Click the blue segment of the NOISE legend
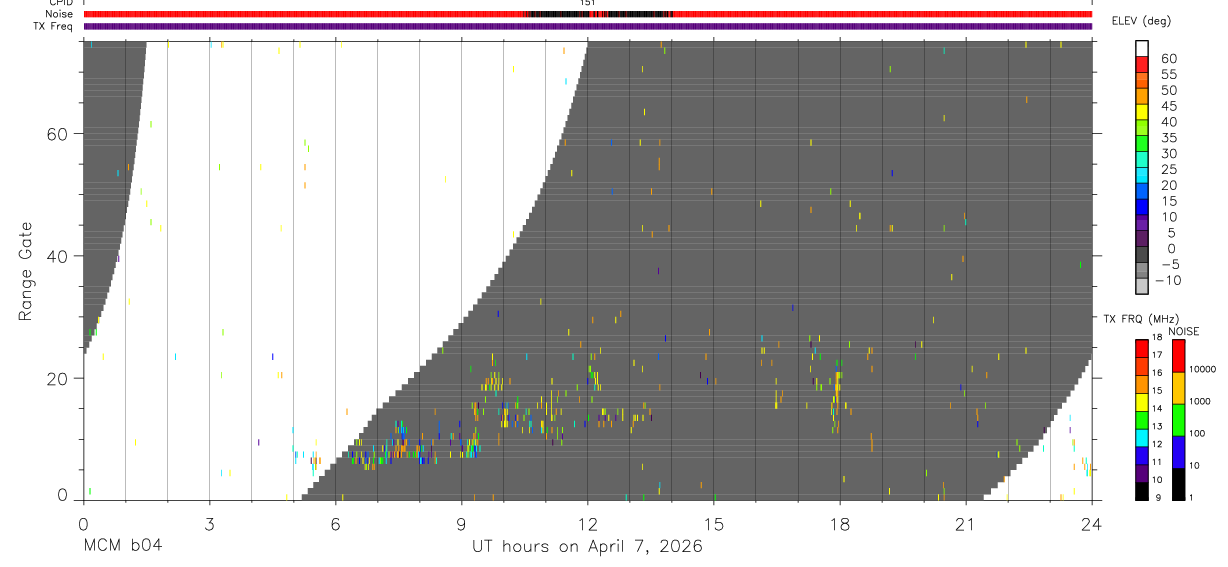The height and width of the screenshot is (567, 1228). [x=1178, y=451]
